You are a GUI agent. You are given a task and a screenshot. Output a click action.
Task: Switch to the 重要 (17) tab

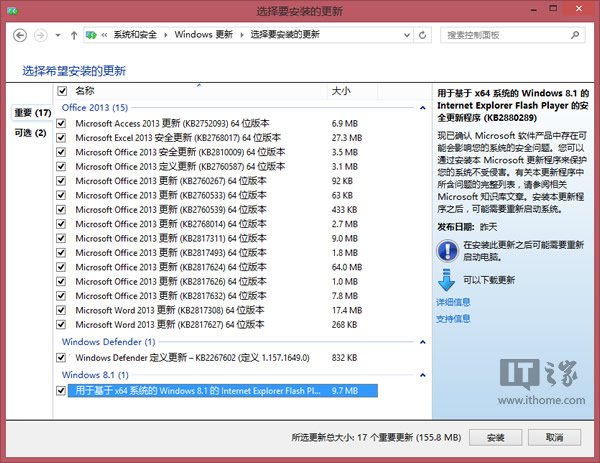[33, 113]
